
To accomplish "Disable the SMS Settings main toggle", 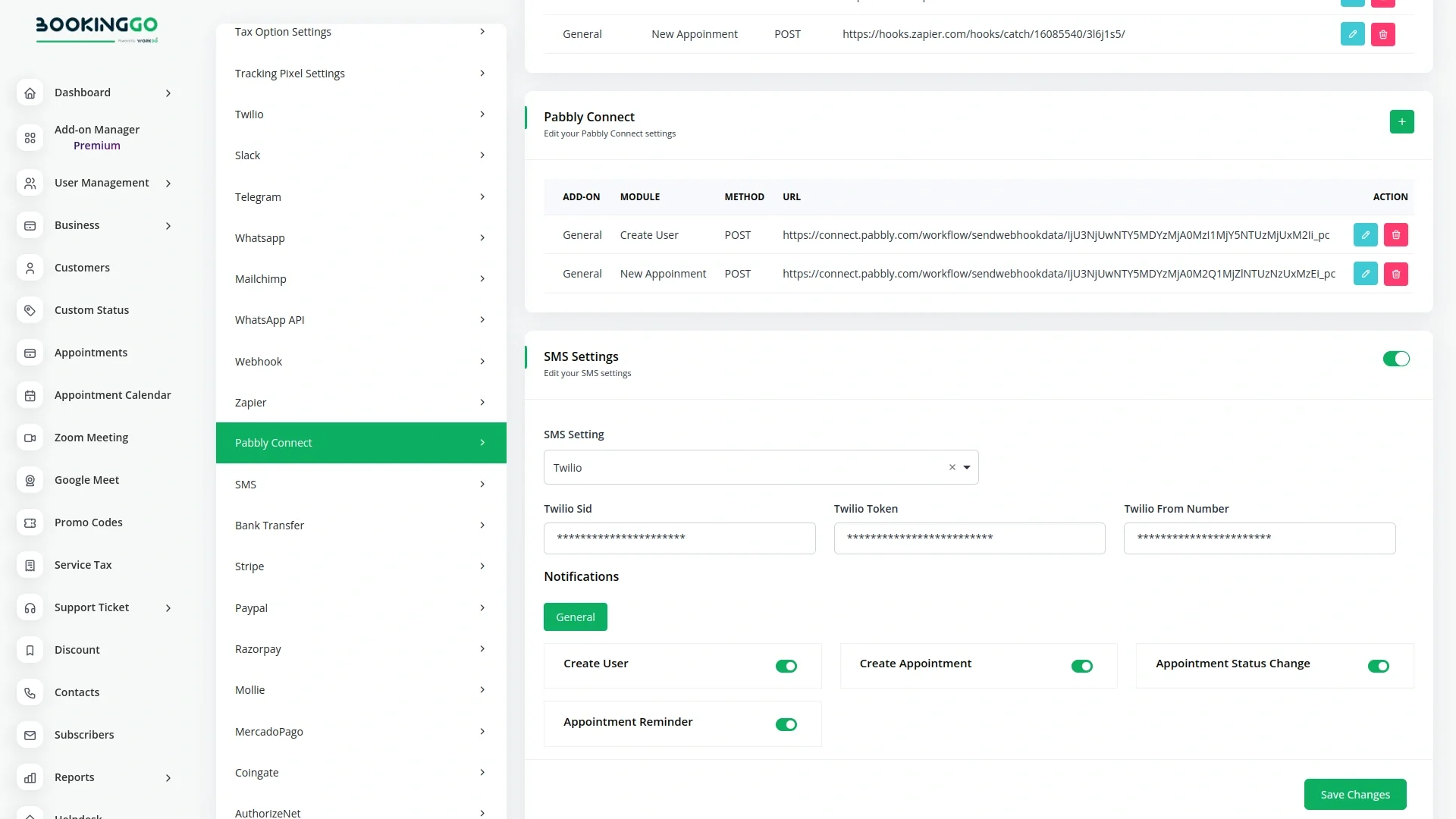I will [x=1395, y=359].
